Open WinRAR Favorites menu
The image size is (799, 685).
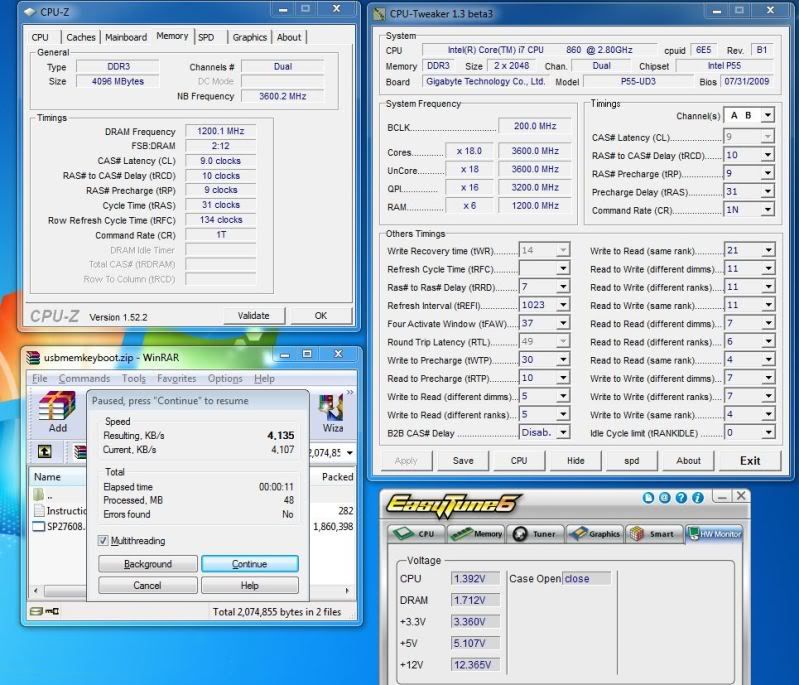[x=176, y=379]
